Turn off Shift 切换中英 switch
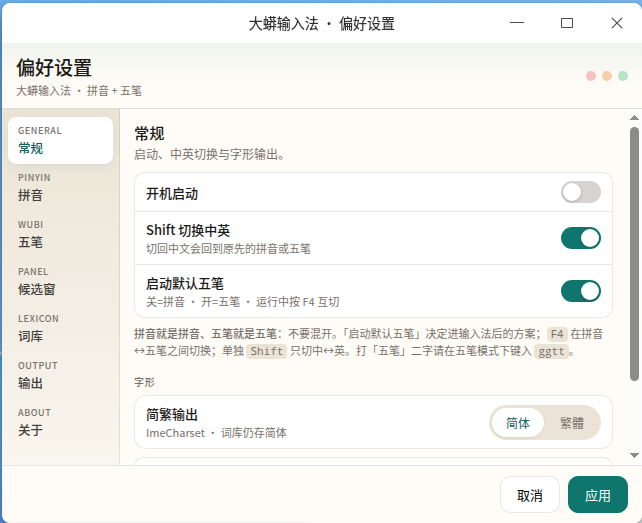Screen dimensions: 642x523 coord(581,238)
